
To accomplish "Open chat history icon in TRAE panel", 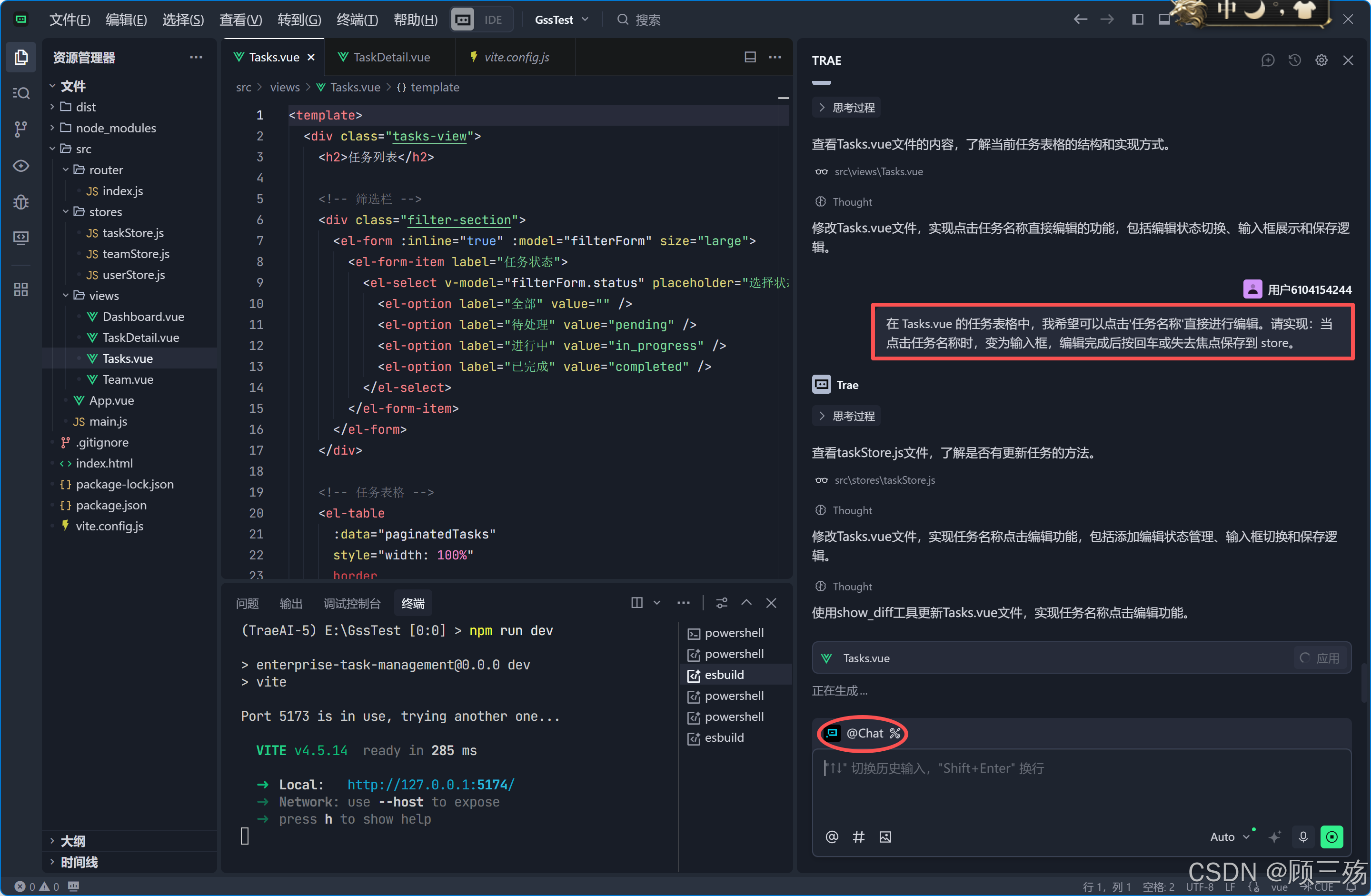I will (1294, 60).
